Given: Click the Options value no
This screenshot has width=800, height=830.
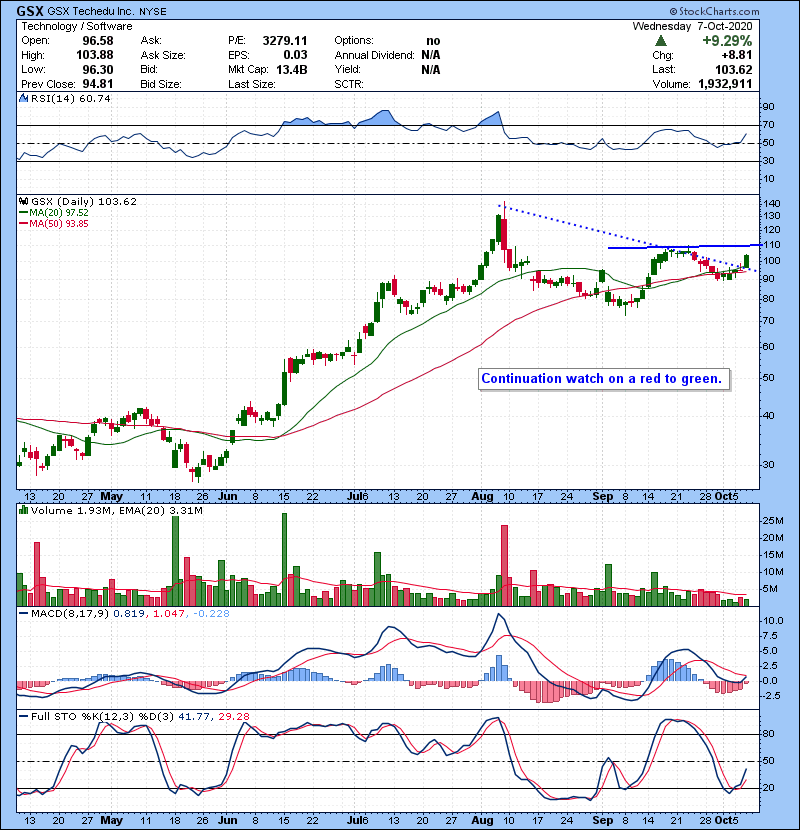Looking at the screenshot, I should [433, 41].
